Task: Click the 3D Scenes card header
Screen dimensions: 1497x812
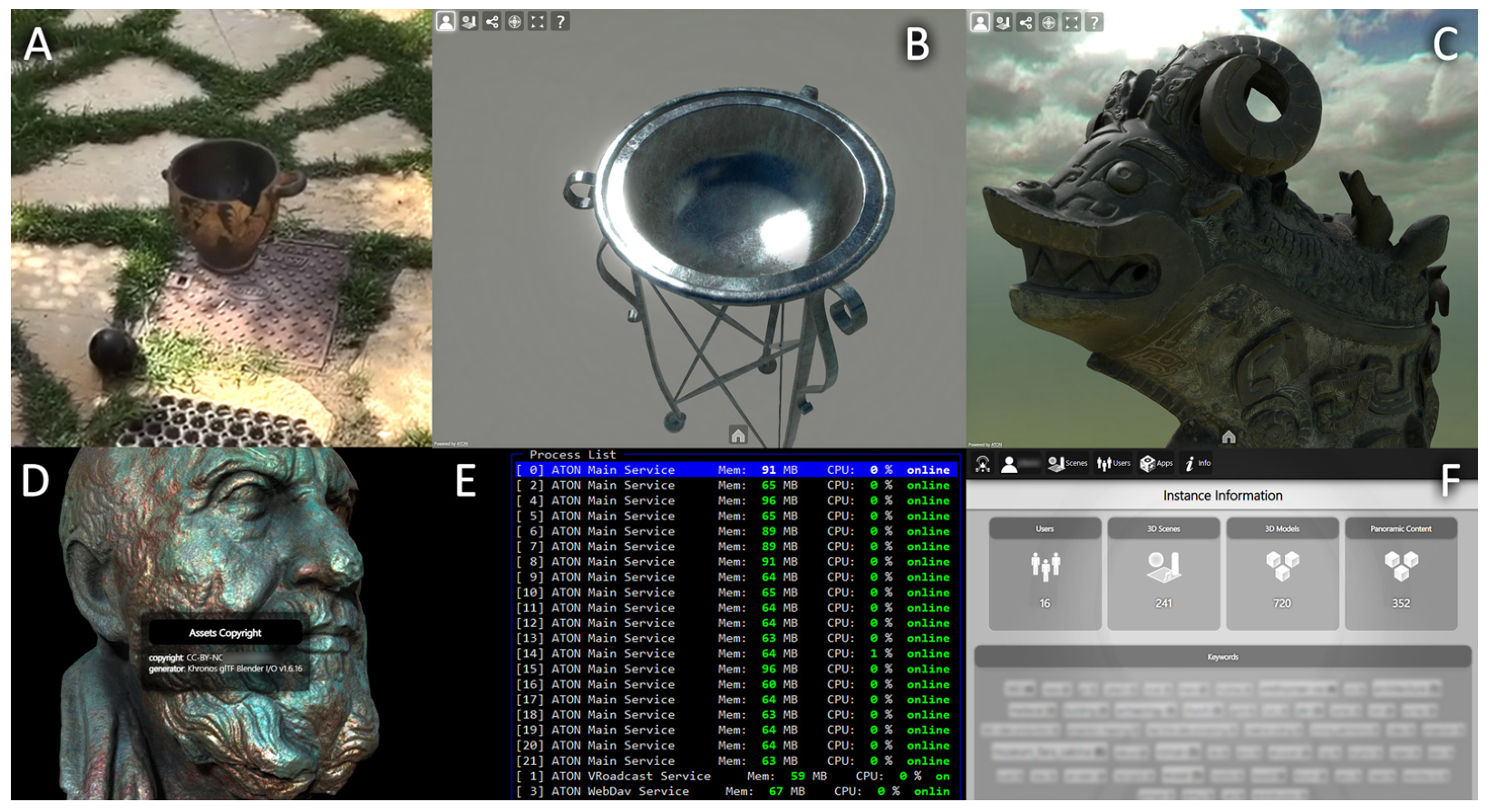Action: [1163, 528]
